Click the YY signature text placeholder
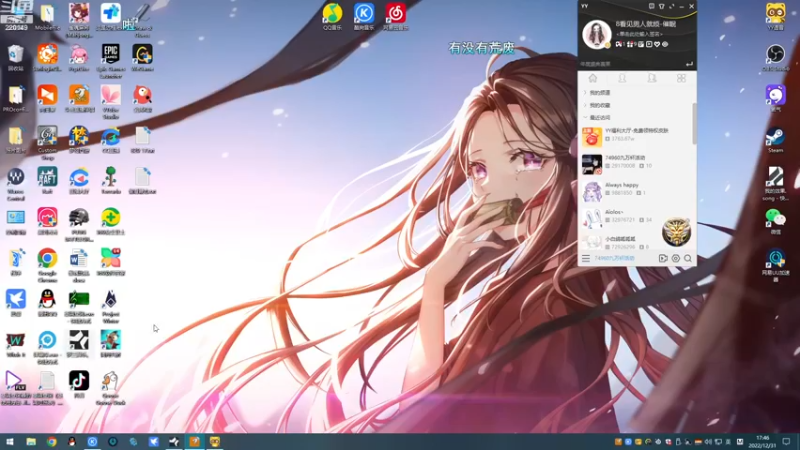The width and height of the screenshot is (800, 450). point(639,34)
